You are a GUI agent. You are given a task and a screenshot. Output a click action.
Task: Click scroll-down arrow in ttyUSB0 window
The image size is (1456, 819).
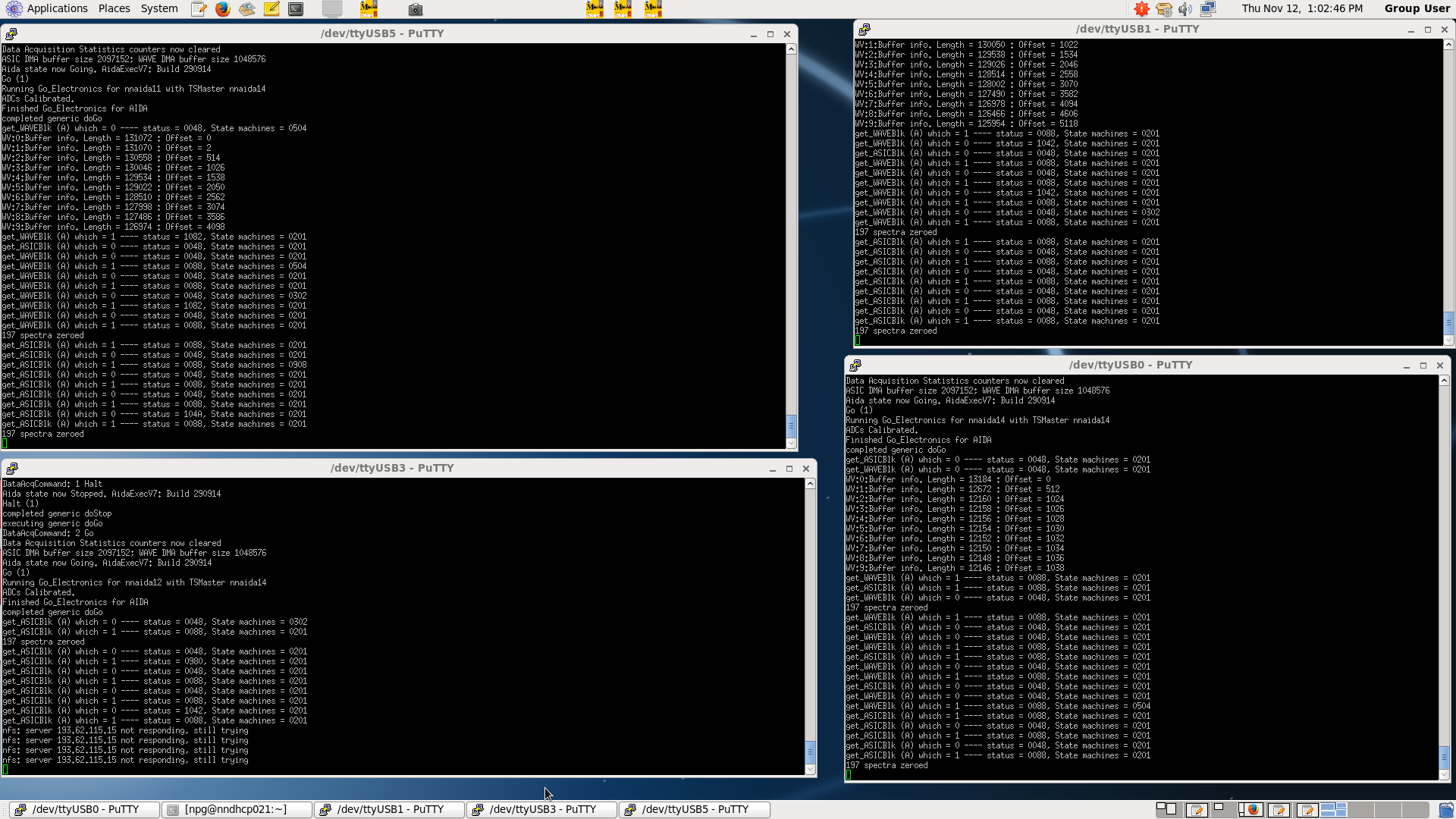[1444, 775]
